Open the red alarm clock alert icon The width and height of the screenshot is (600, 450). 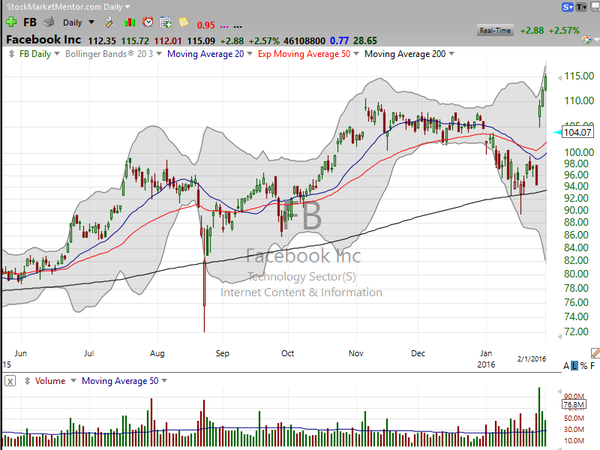point(148,22)
